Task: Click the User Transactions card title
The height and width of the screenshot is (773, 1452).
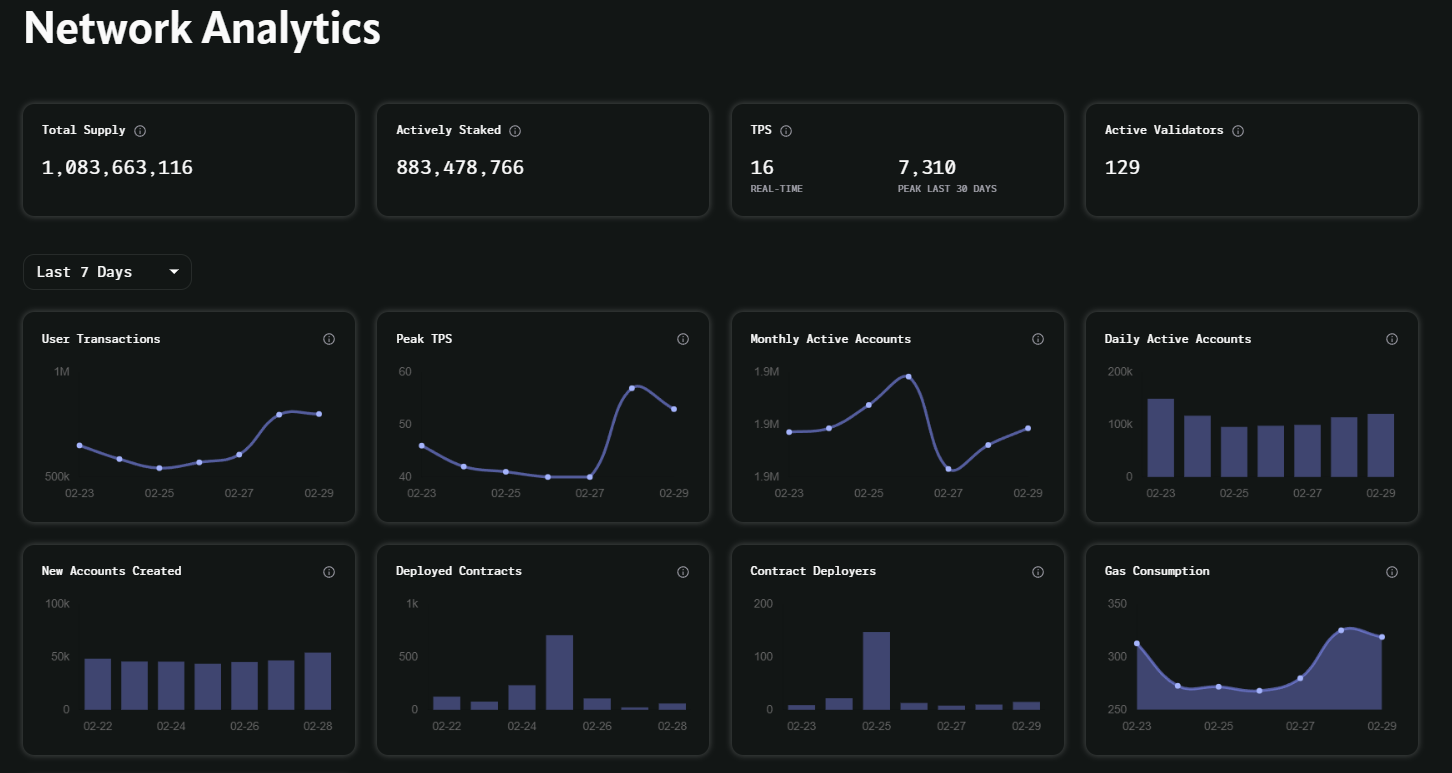Action: point(101,339)
